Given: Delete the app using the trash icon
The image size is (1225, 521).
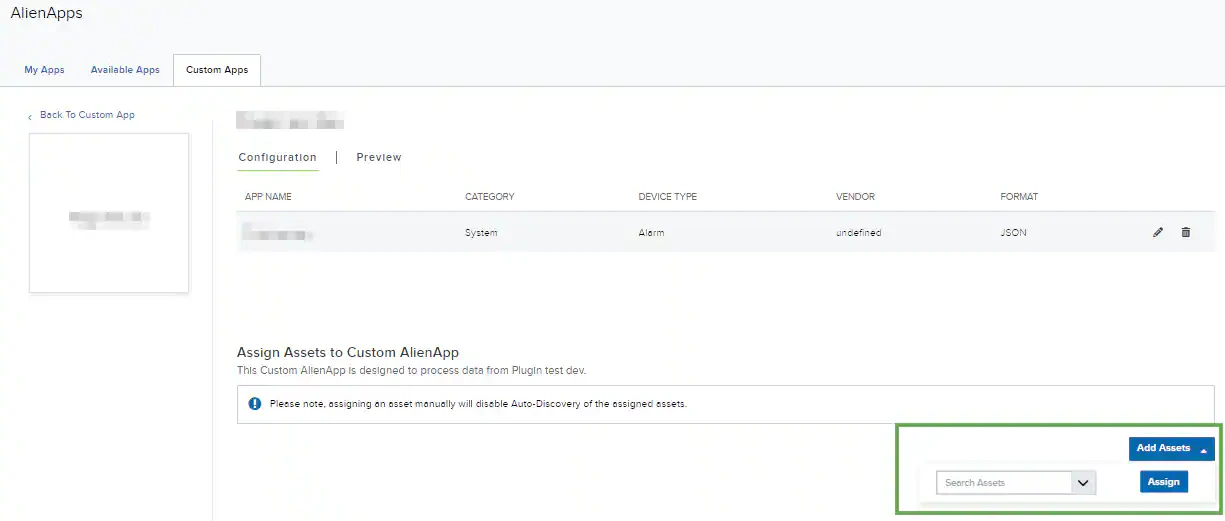Looking at the screenshot, I should [x=1186, y=232].
